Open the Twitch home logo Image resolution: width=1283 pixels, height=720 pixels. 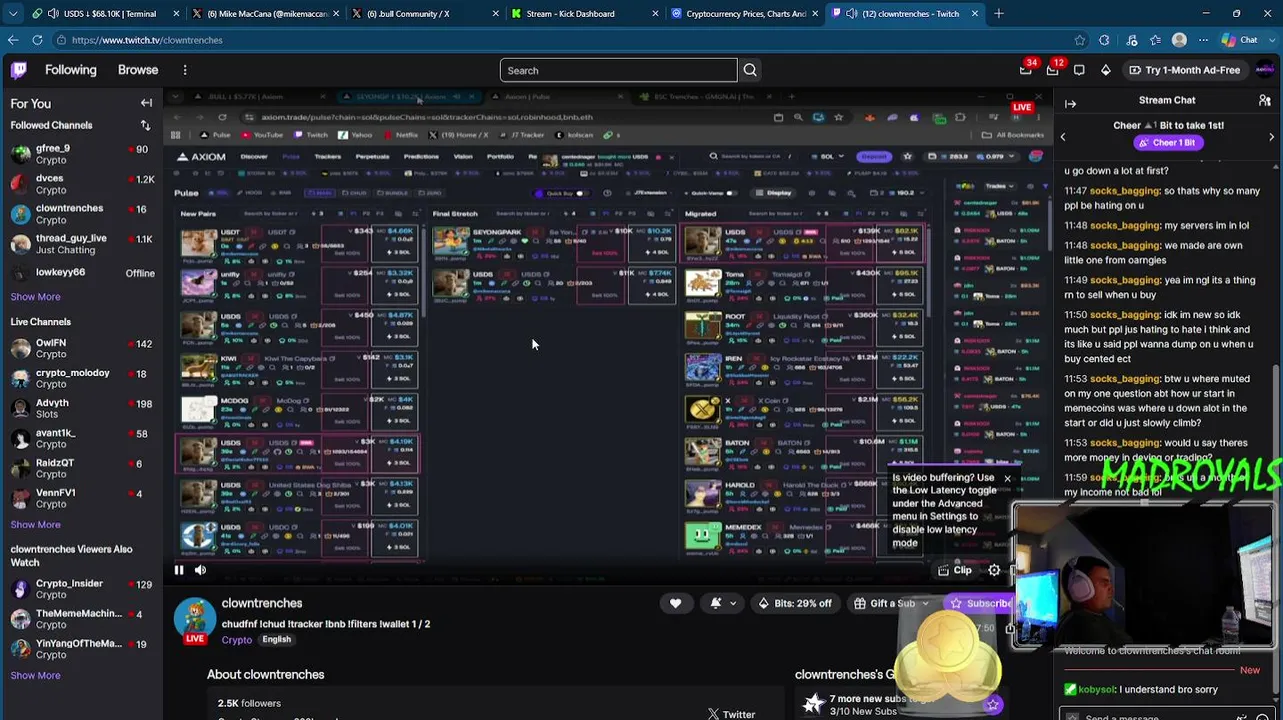click(x=19, y=70)
